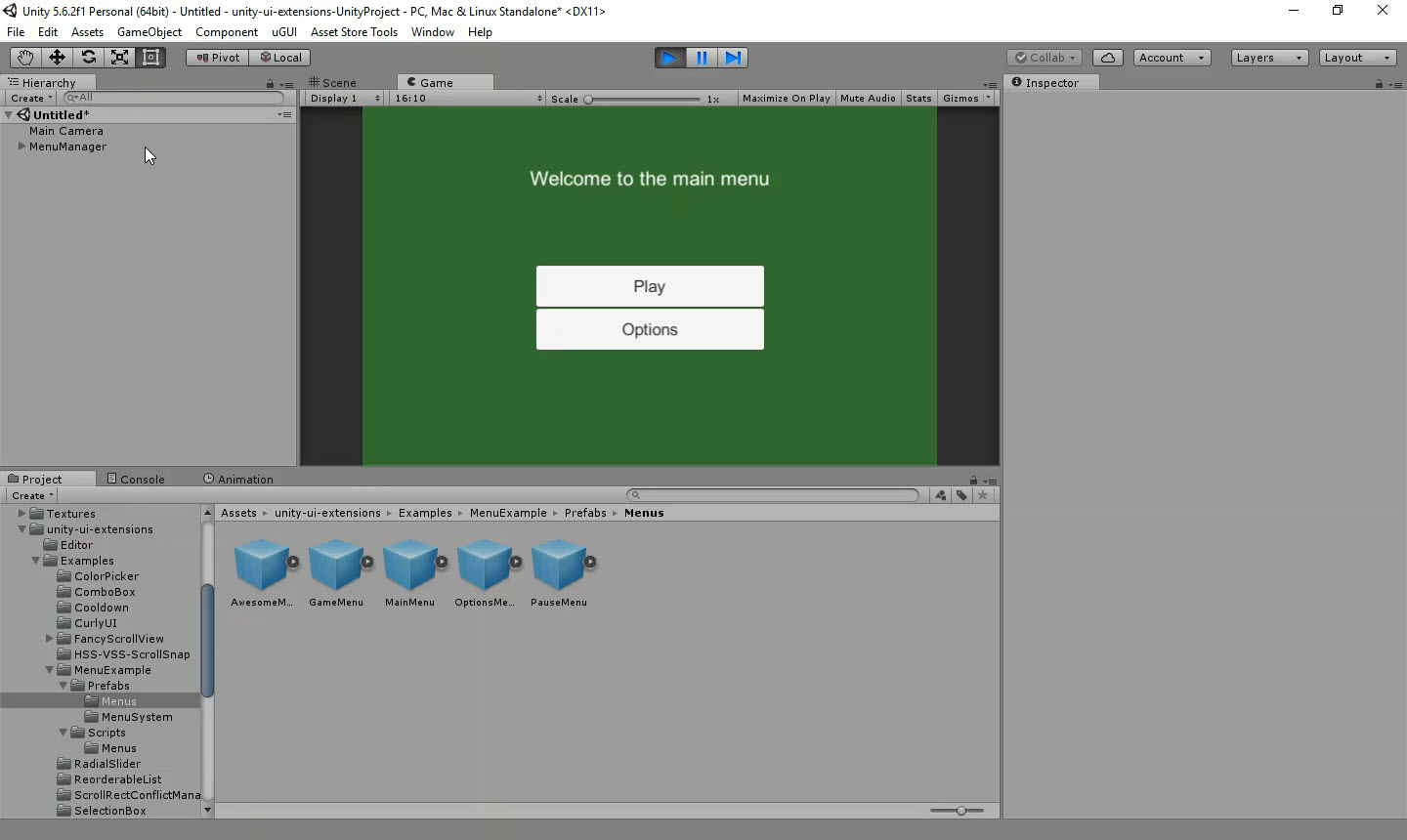Lock the Inspector panel
1407x840 pixels.
(1379, 84)
